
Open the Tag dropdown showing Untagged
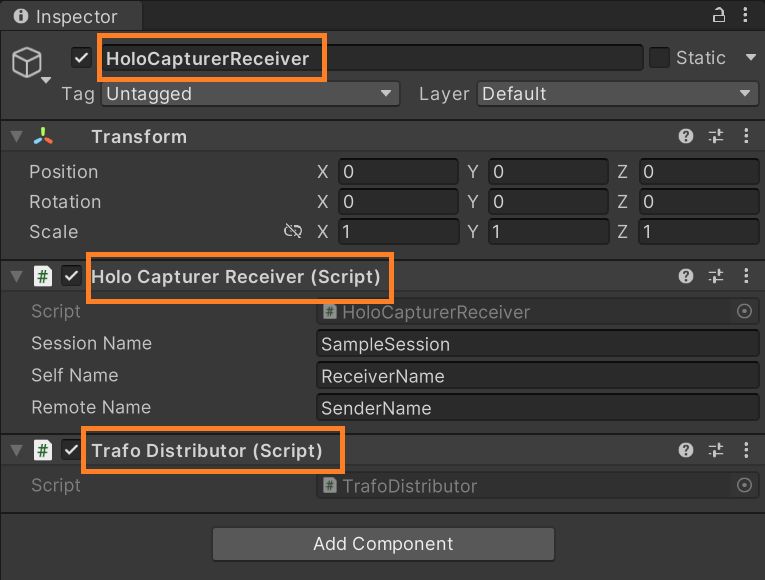250,94
